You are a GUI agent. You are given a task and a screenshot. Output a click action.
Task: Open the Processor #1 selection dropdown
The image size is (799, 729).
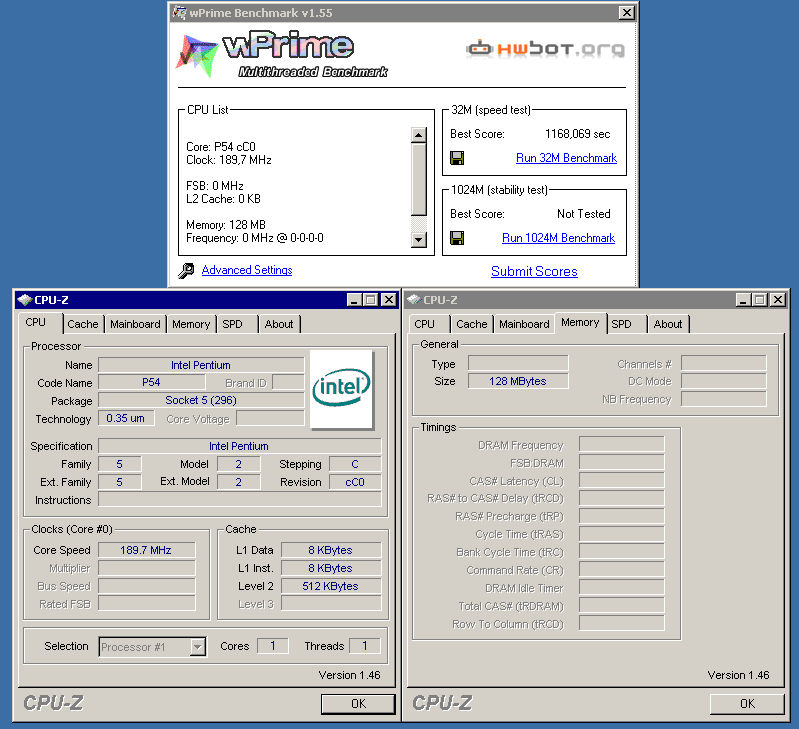click(x=197, y=647)
